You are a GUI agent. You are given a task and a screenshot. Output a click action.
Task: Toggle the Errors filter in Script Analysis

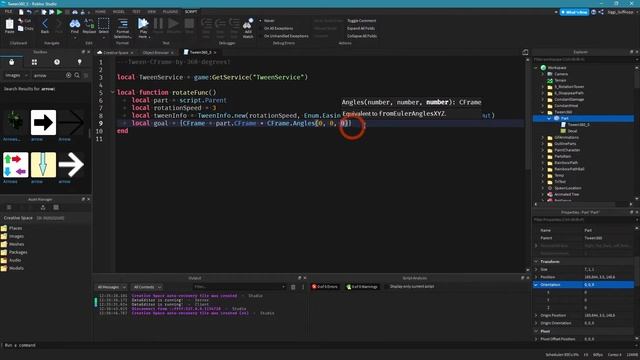[325, 287]
